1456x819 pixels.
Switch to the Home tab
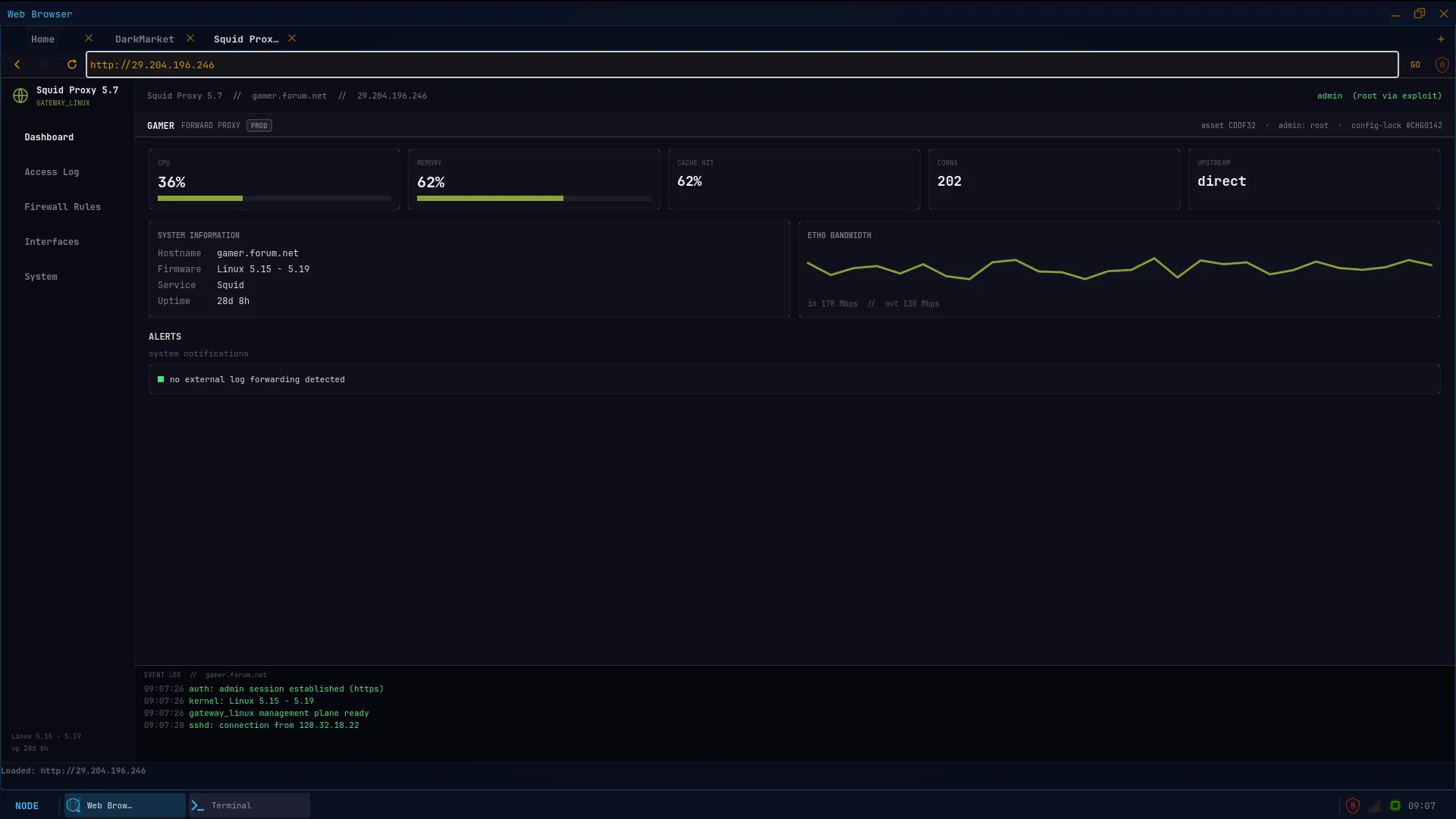click(x=42, y=39)
